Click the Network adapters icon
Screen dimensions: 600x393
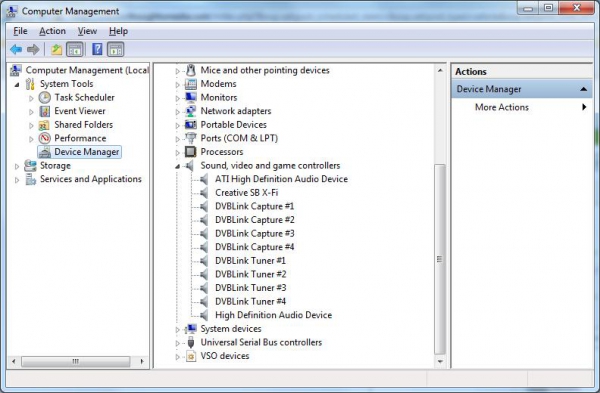(191, 111)
